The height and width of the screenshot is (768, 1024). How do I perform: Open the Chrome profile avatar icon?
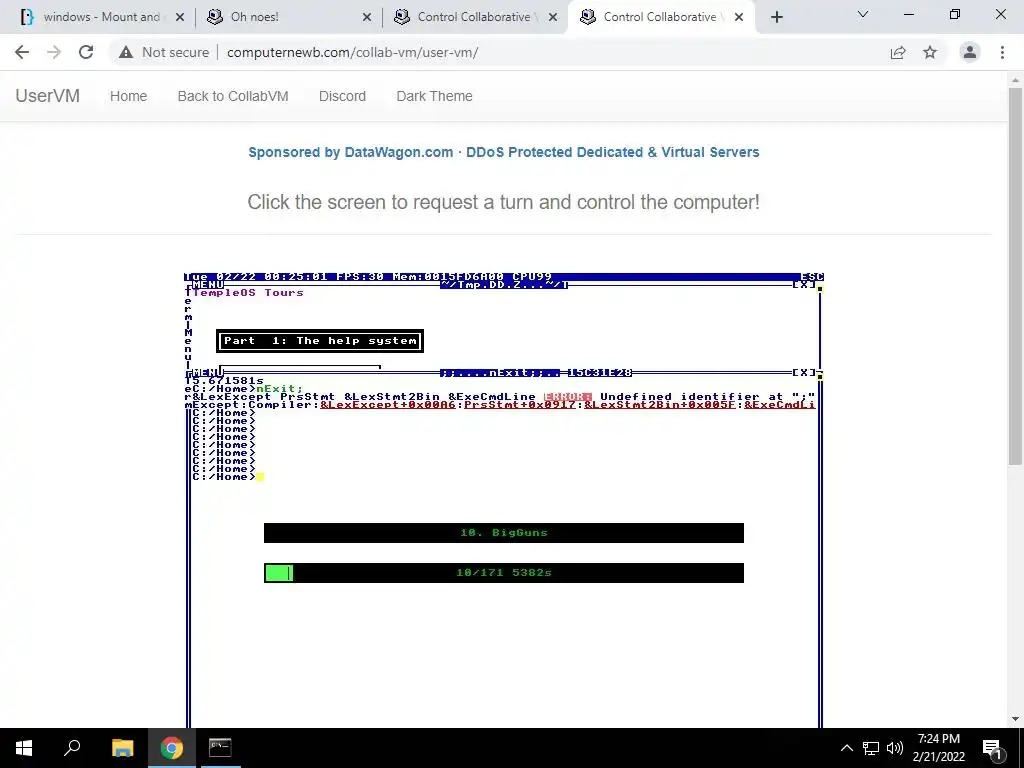tap(970, 52)
